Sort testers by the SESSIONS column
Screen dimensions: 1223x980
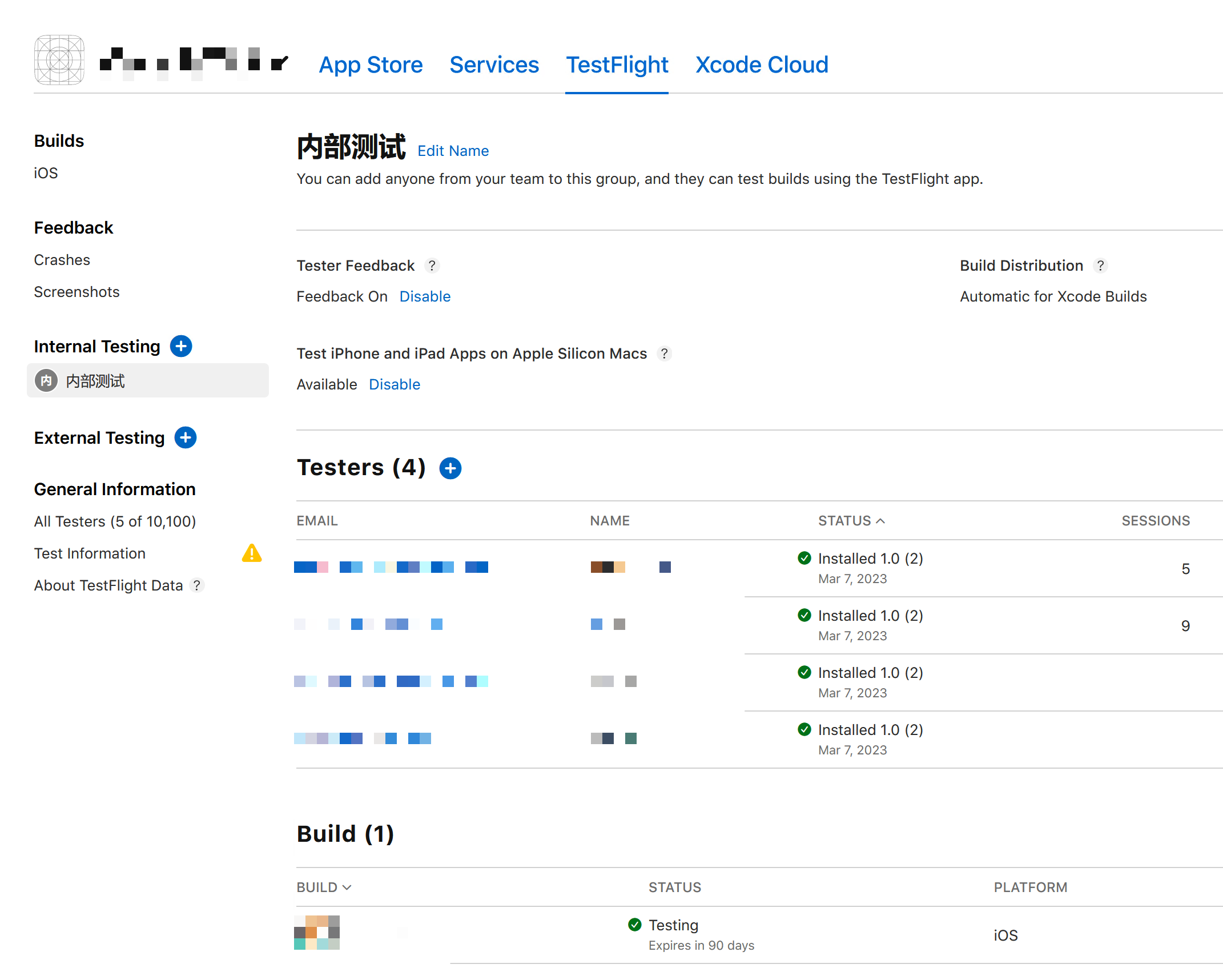(1155, 521)
